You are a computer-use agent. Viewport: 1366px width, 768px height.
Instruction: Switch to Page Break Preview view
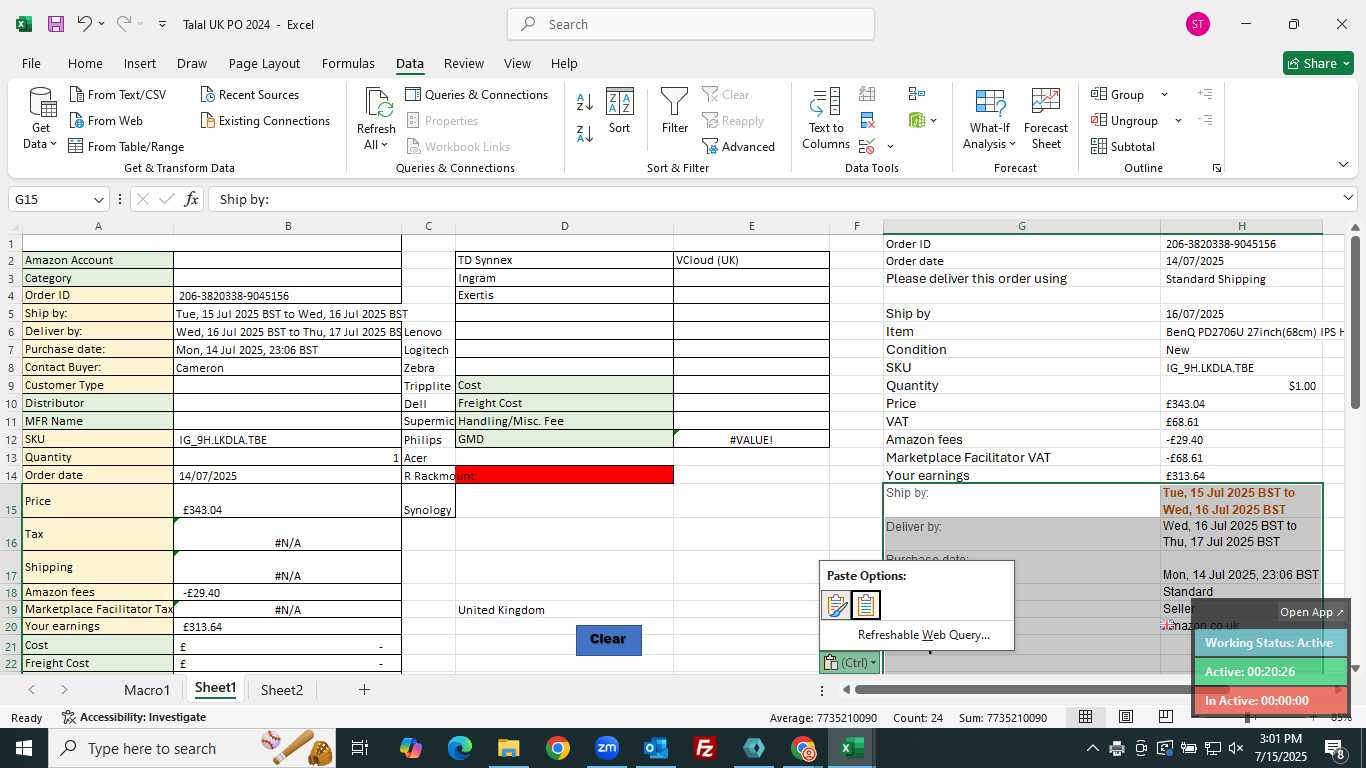pos(1166,717)
